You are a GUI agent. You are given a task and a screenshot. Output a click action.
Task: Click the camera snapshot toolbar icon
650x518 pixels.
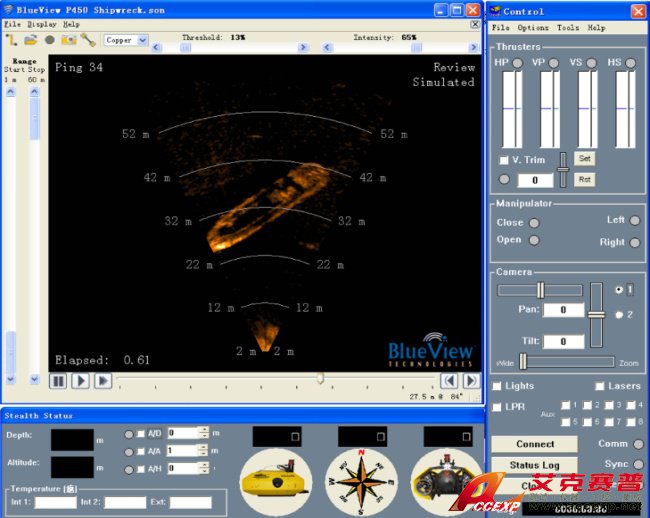tap(69, 40)
